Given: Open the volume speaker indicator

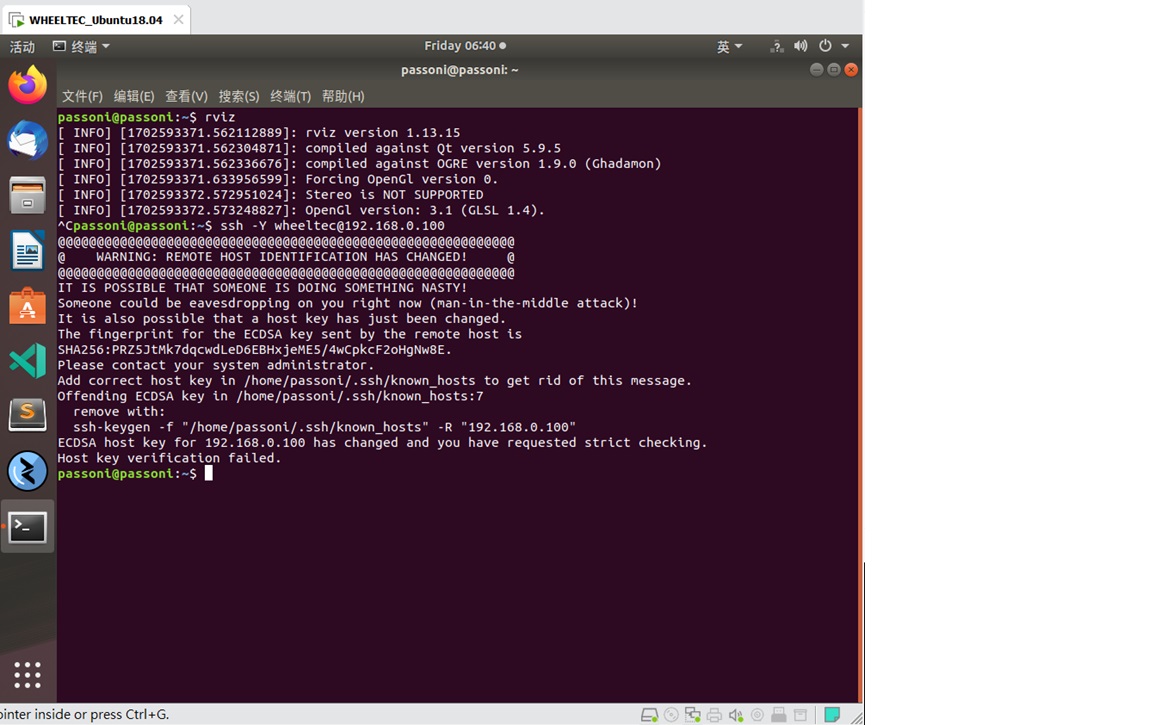Looking at the screenshot, I should click(800, 46).
